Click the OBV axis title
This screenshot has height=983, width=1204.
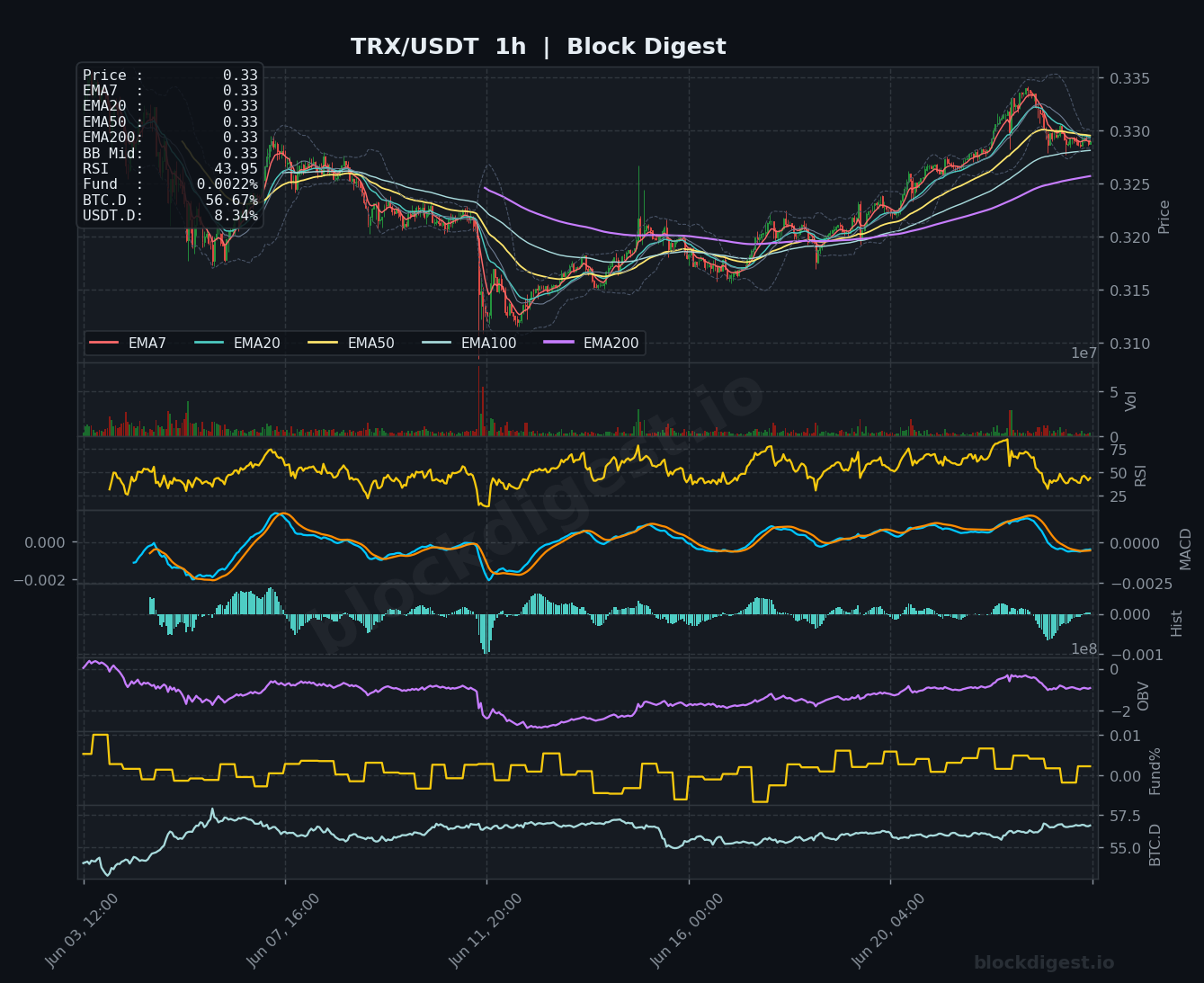pyautogui.click(x=1144, y=695)
